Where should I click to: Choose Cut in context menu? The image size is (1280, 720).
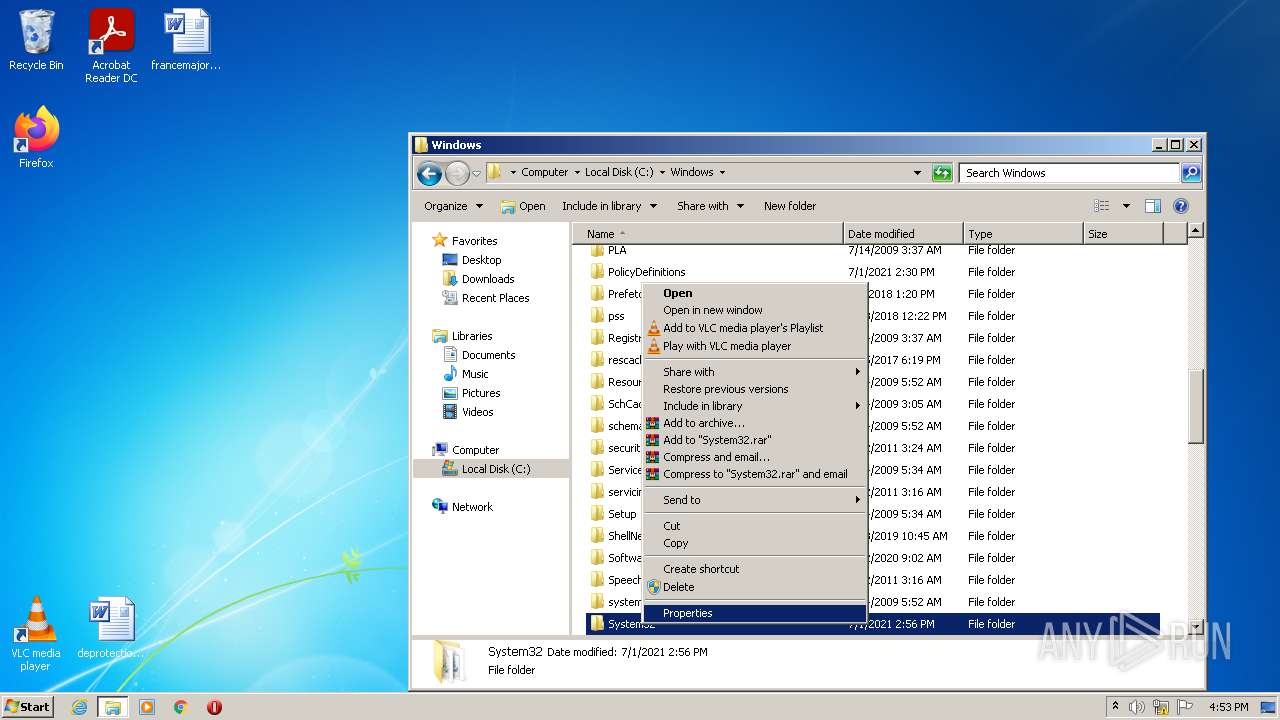(754, 526)
